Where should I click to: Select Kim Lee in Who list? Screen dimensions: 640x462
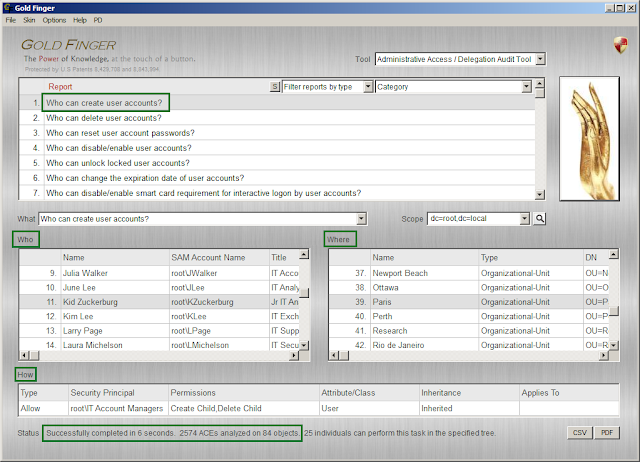coord(159,316)
